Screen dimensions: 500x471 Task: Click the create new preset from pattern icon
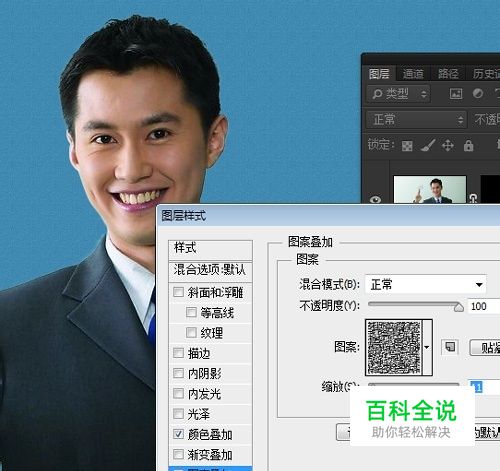tap(450, 347)
